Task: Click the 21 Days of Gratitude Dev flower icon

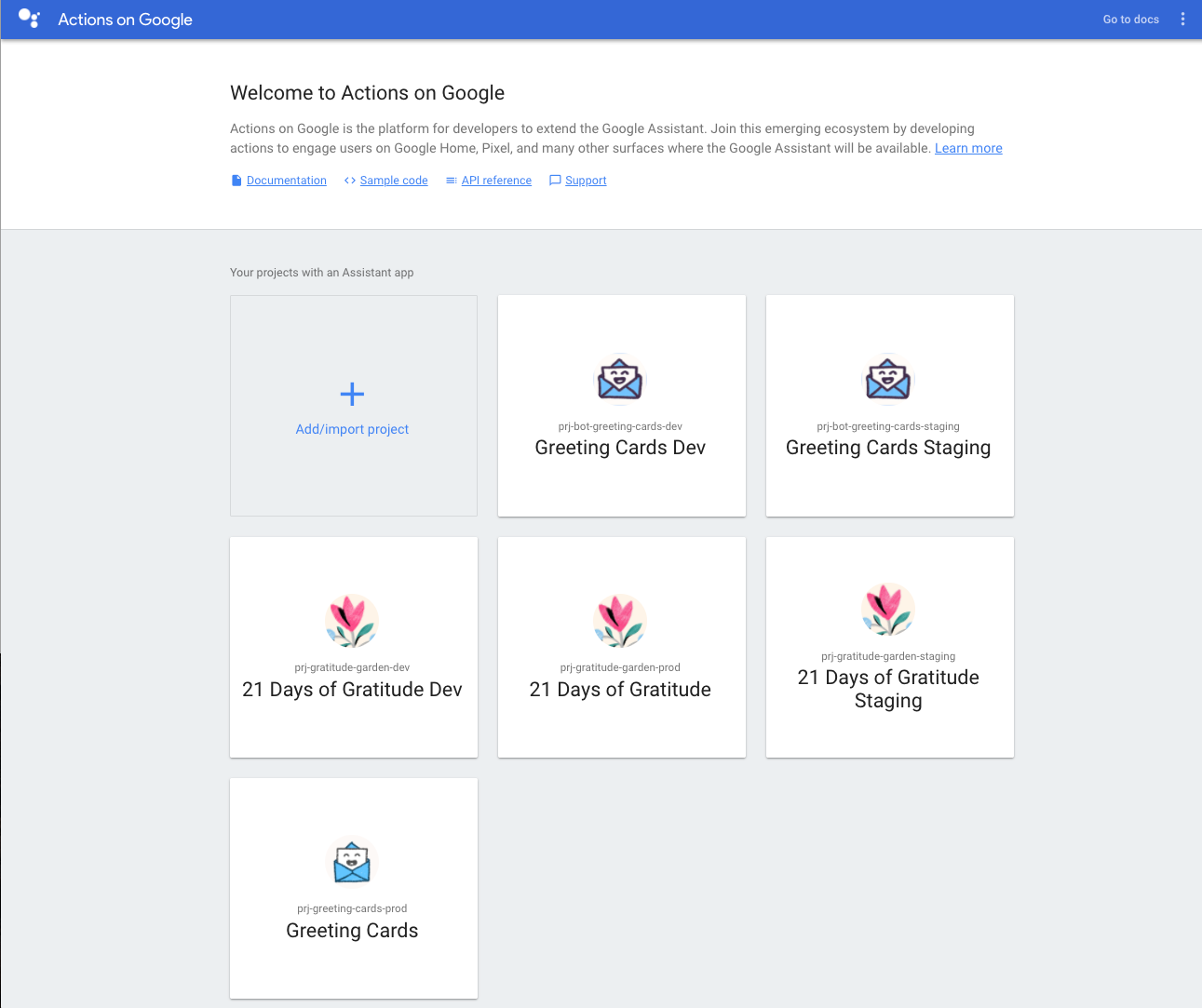Action: tap(352, 621)
